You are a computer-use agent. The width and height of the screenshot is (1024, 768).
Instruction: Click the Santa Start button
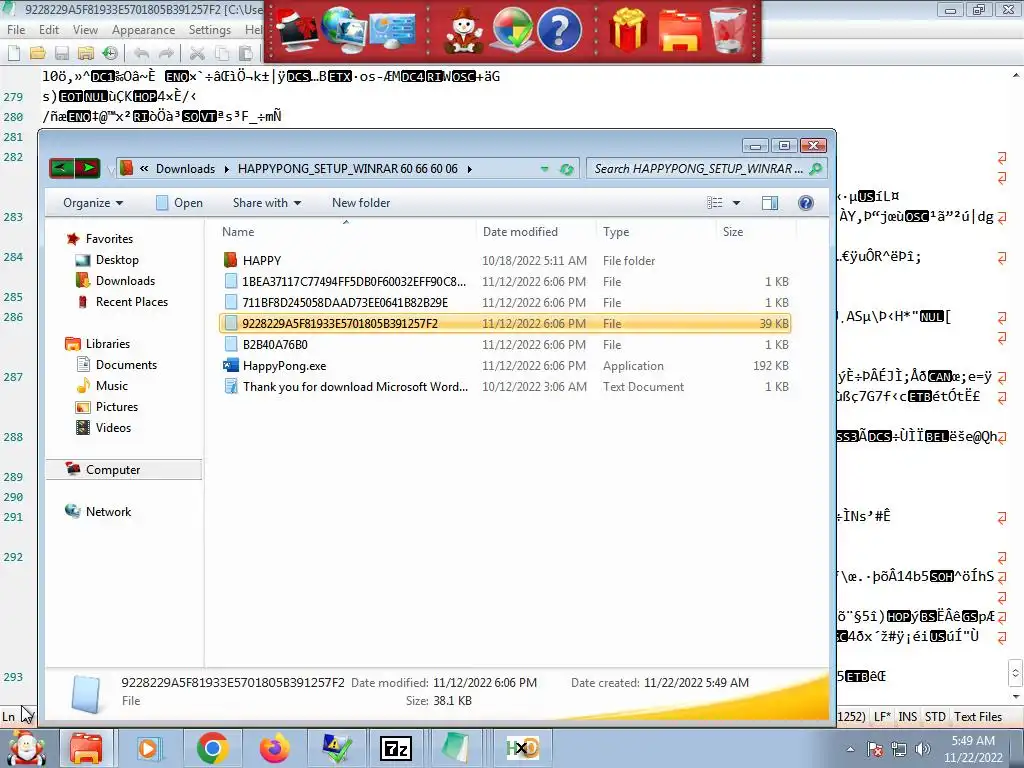(26, 748)
